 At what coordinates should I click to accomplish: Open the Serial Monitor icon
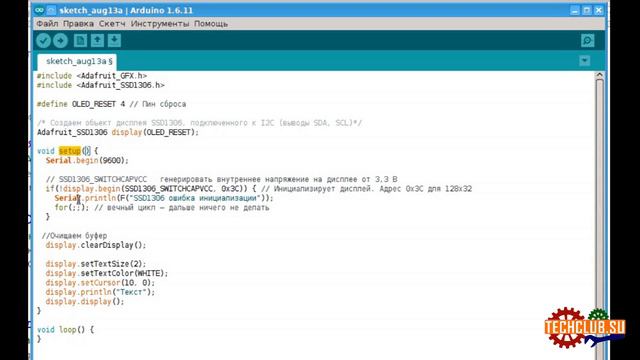tap(587, 40)
